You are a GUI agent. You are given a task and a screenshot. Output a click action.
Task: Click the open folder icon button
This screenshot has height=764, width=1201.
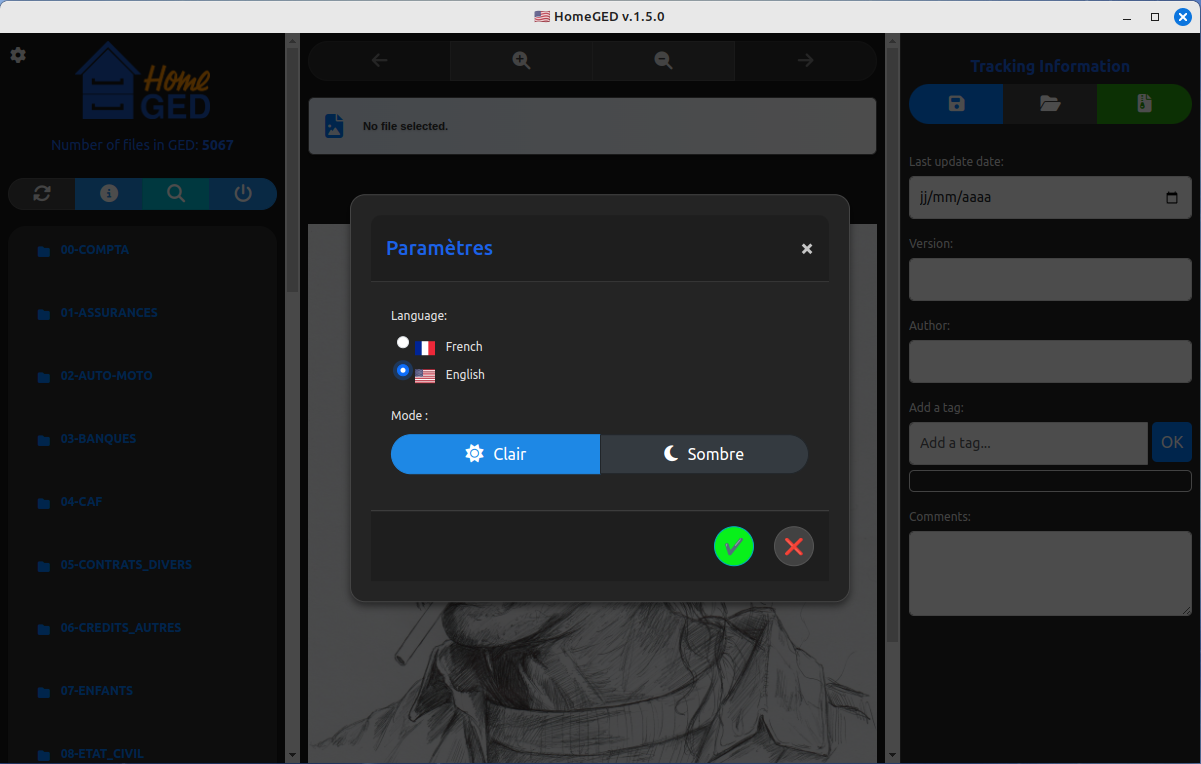pos(1050,104)
